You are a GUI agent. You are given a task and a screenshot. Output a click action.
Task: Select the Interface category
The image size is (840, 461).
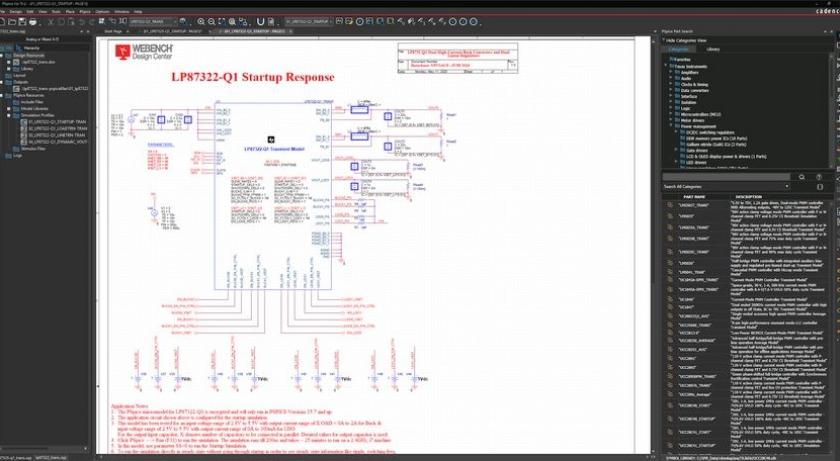(688, 96)
